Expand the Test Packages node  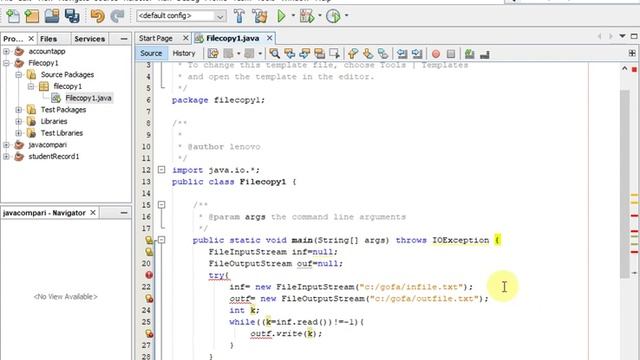(18, 110)
